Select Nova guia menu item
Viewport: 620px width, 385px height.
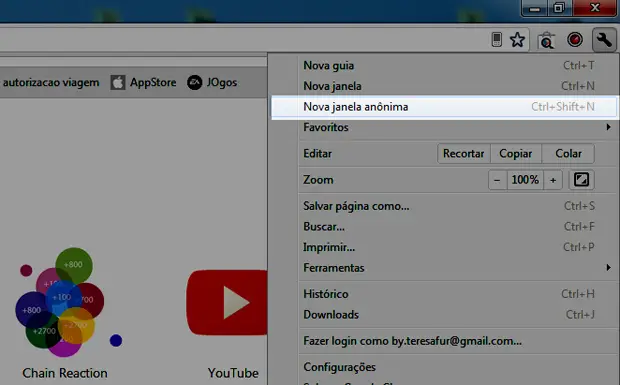coord(444,65)
